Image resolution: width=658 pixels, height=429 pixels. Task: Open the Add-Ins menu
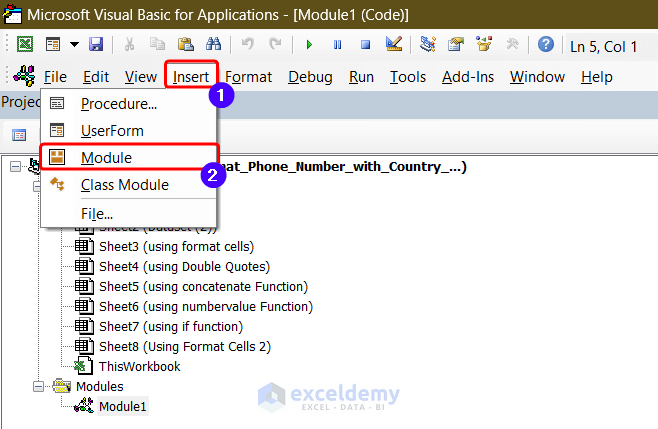click(x=468, y=77)
